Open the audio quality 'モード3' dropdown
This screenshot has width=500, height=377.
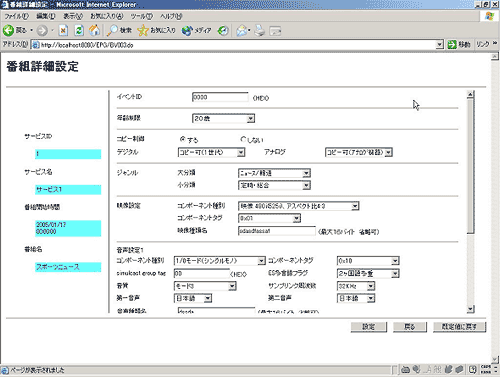pos(205,286)
